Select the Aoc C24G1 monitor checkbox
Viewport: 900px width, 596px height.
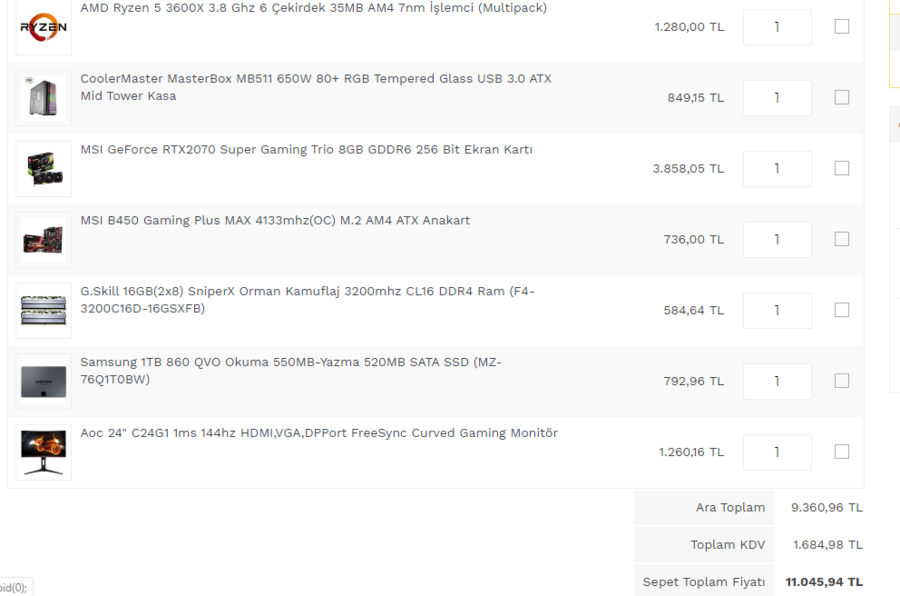(841, 452)
